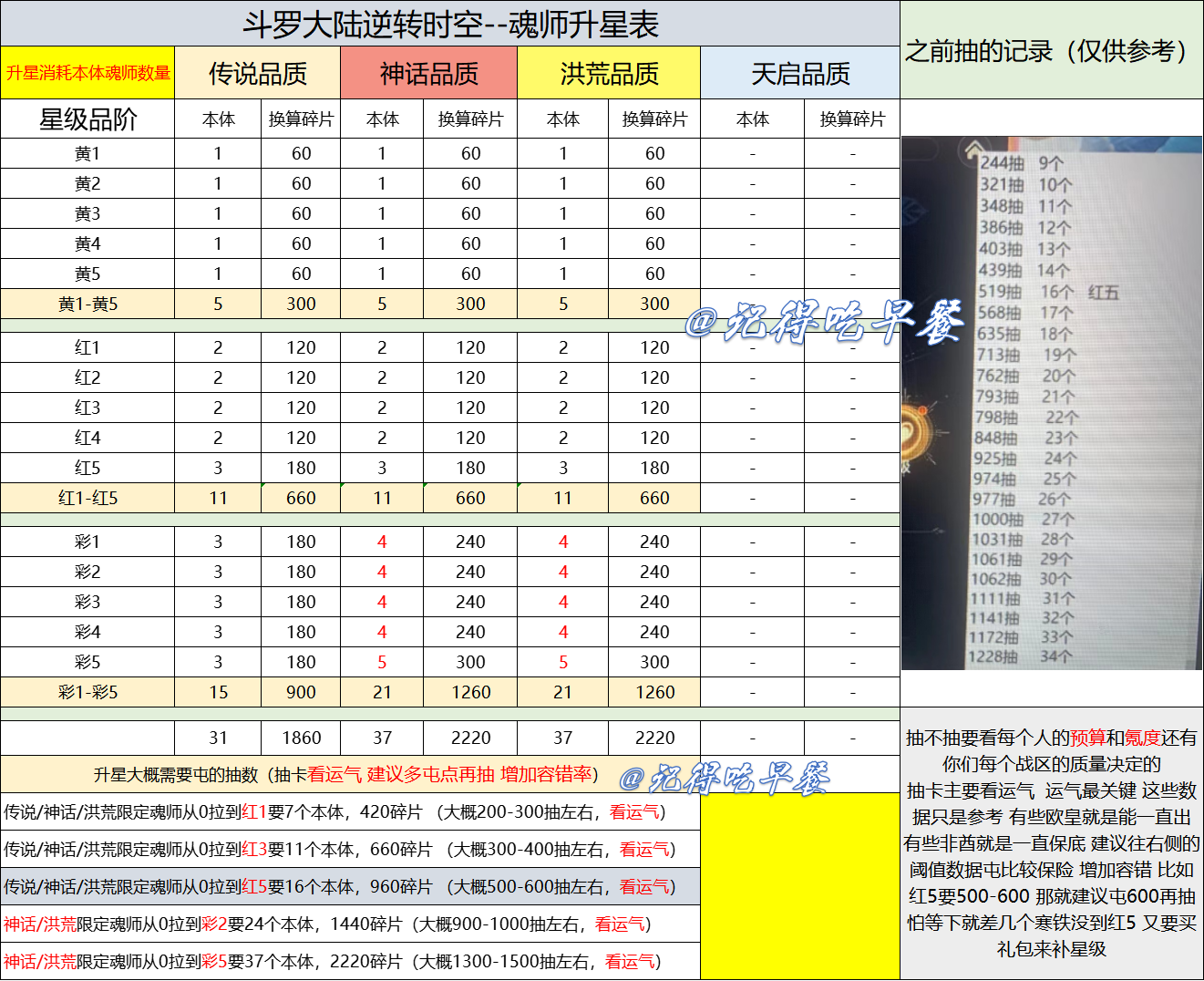1204x981 pixels.
Task: Select the 传说品质 column header
Action: 258,73
